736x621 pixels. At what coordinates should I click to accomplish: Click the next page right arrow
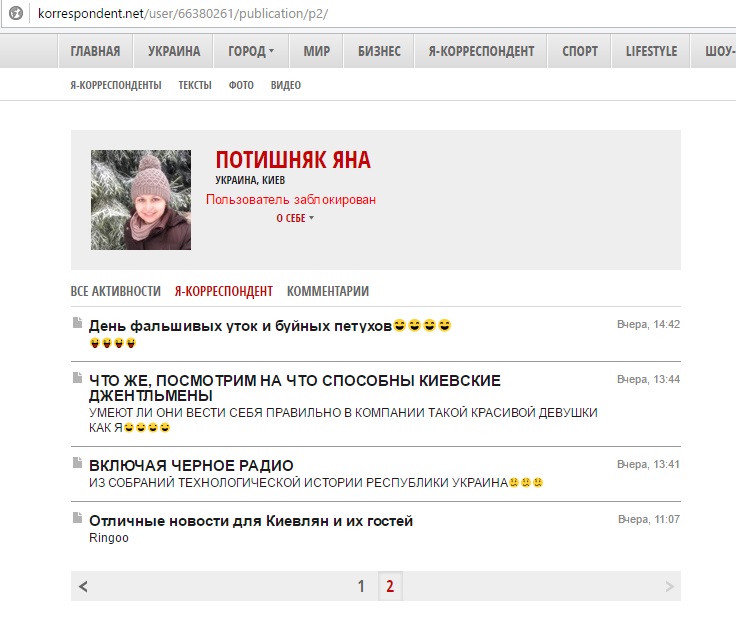point(669,586)
